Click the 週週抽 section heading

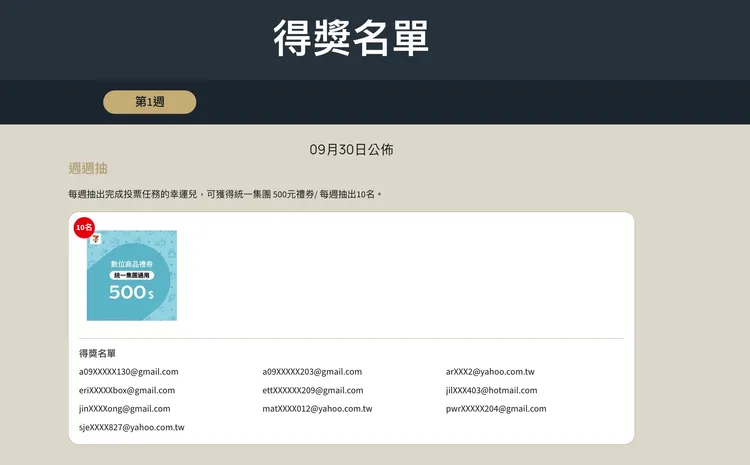coord(88,168)
